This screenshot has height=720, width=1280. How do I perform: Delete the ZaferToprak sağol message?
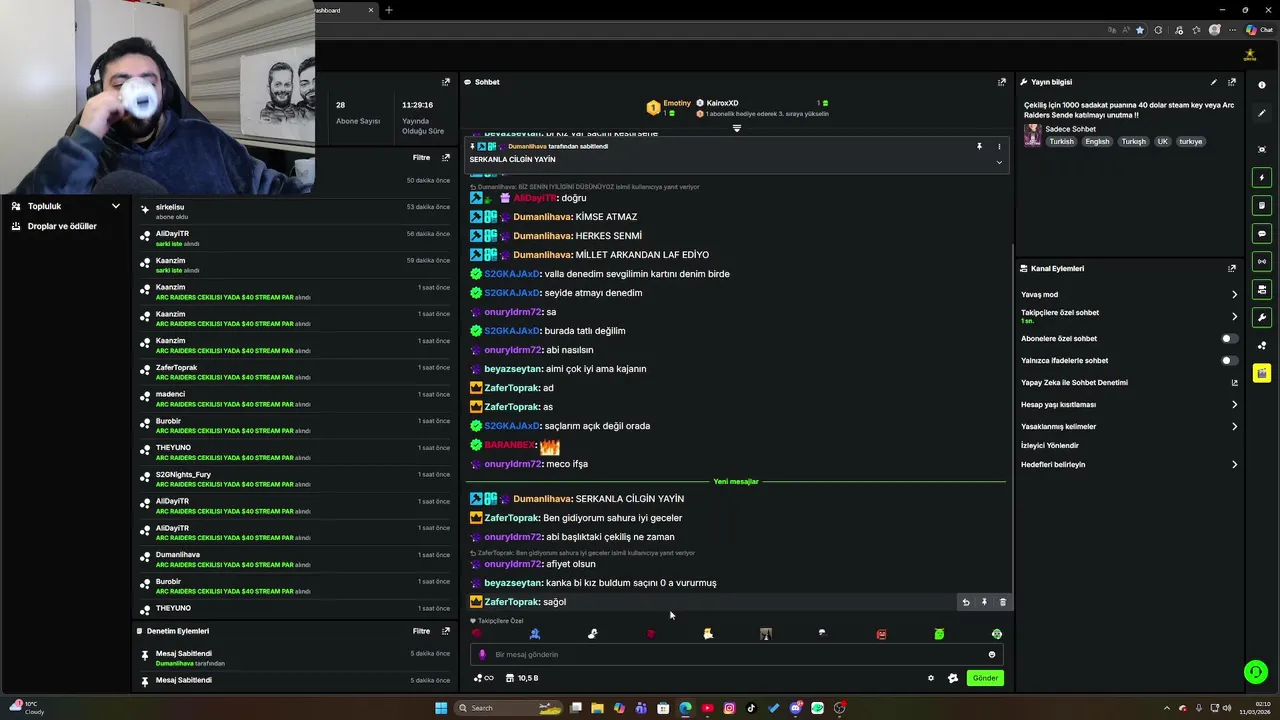click(x=1003, y=602)
